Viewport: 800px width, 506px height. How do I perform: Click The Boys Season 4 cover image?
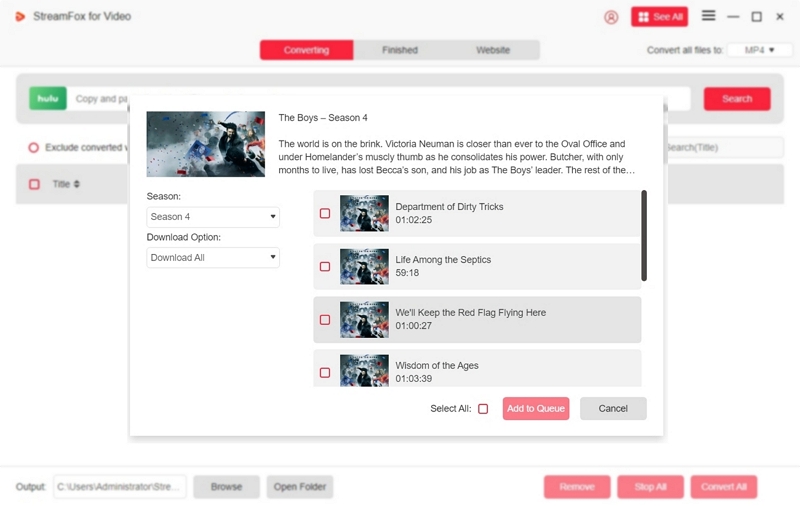click(206, 144)
